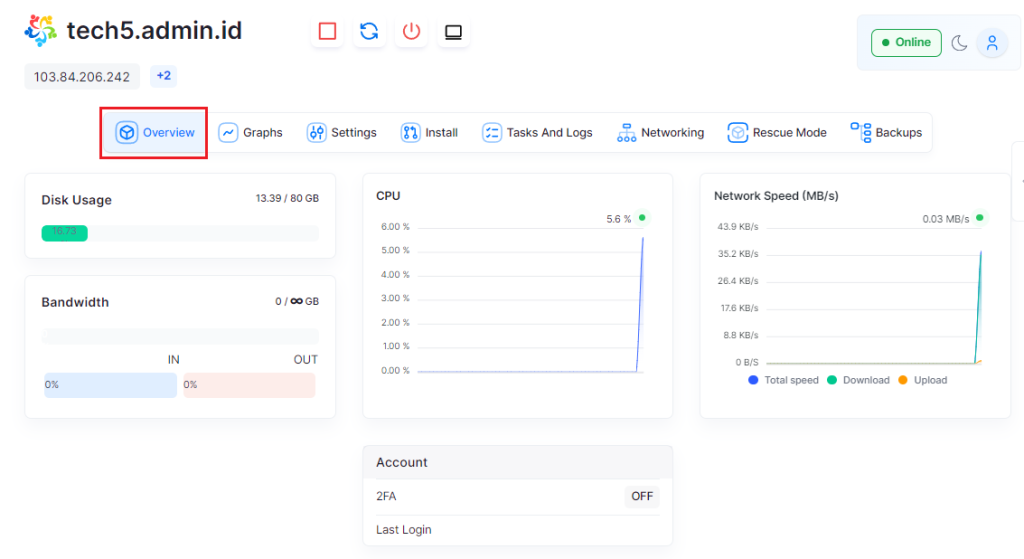Screen dimensions: 1024x559
Task: Open the user profile icon
Action: (x=992, y=43)
